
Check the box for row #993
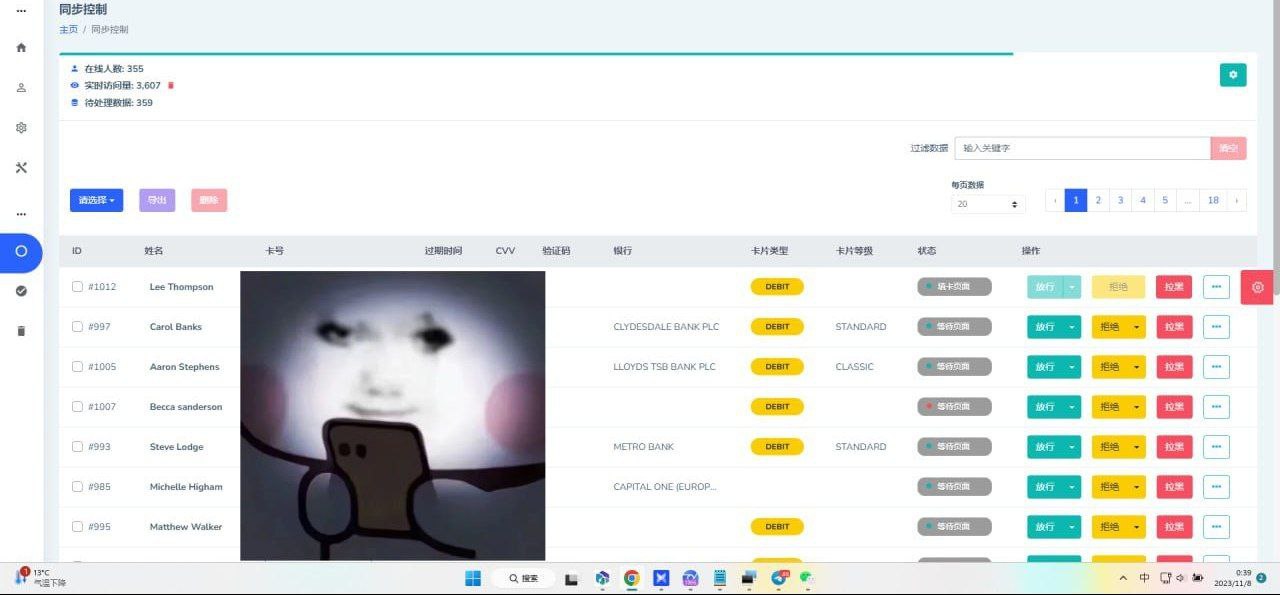pos(77,447)
